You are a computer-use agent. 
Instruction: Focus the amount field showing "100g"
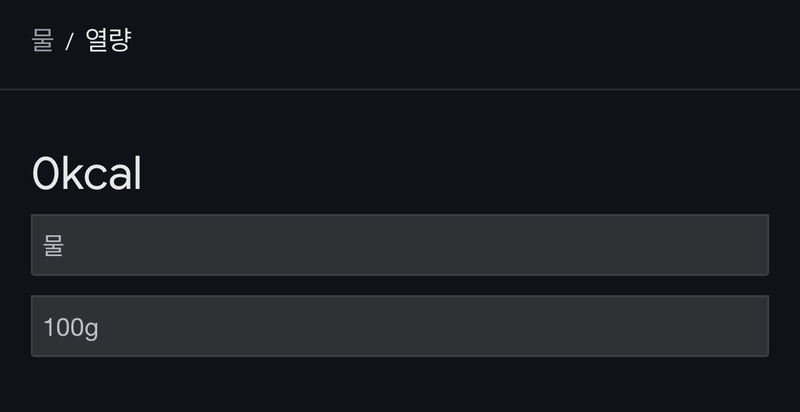[x=400, y=326]
